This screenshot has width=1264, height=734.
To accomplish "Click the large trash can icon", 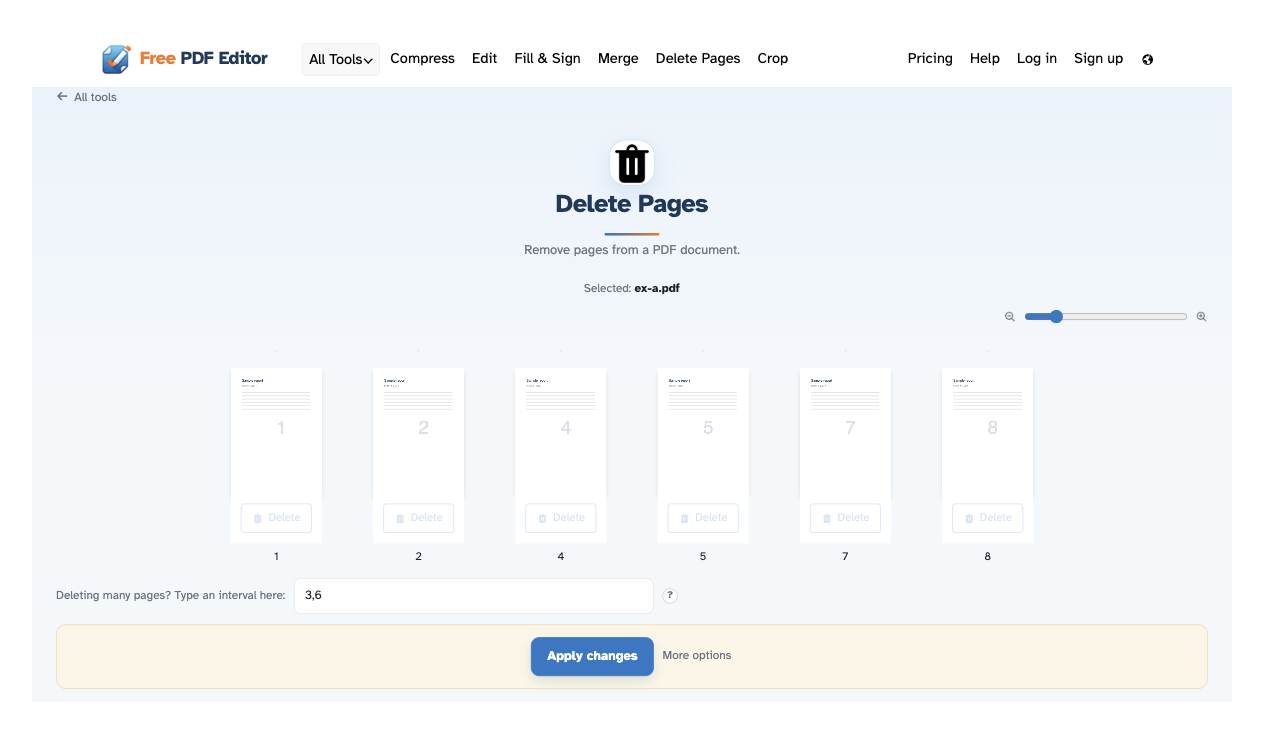I will 632,163.
